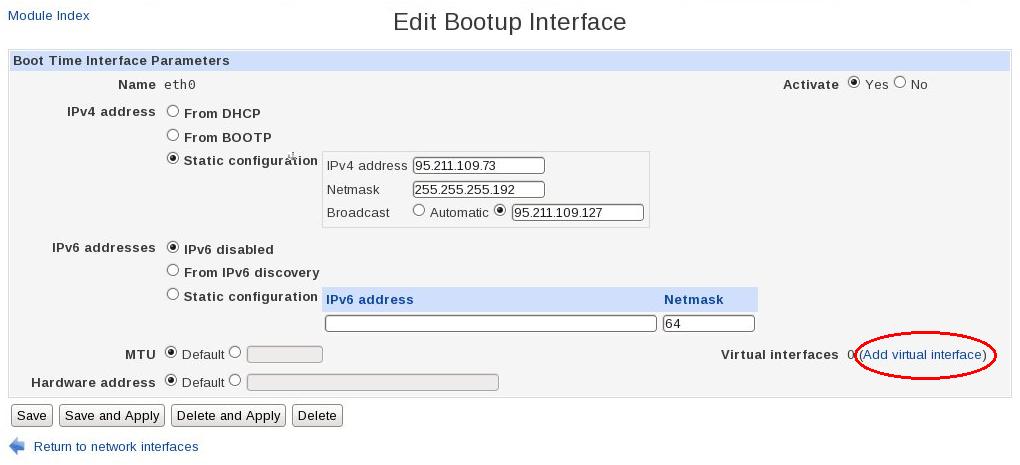The image size is (1020, 465).
Task: Enable From IPv6 discovery option
Action: tap(173, 271)
